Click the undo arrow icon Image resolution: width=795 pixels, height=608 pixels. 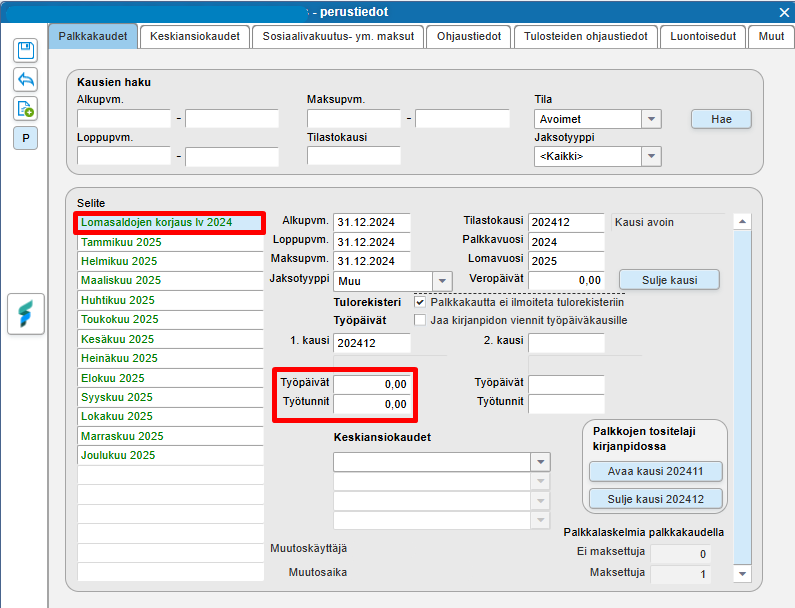point(25,80)
